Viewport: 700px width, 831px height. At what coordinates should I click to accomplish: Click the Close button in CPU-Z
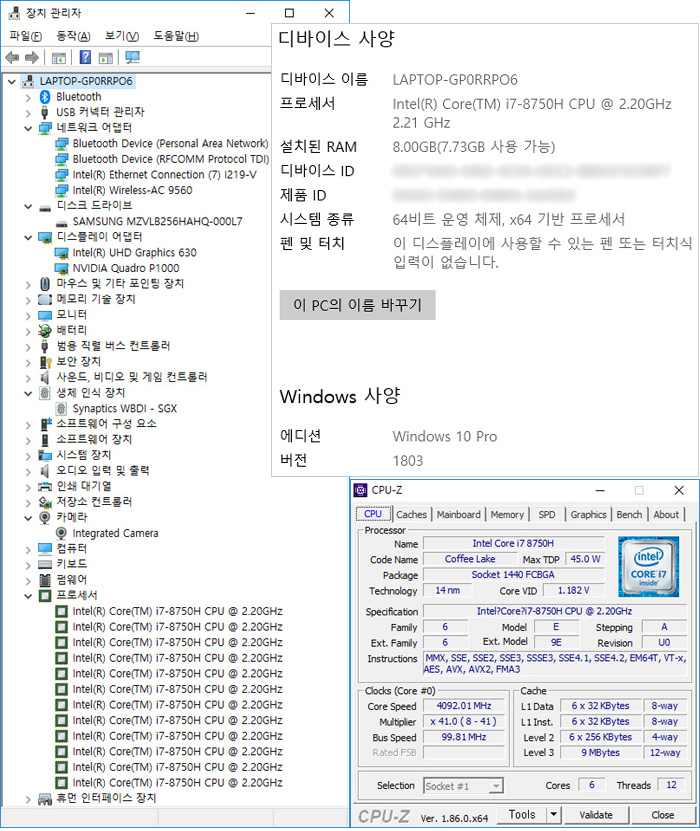[x=663, y=815]
